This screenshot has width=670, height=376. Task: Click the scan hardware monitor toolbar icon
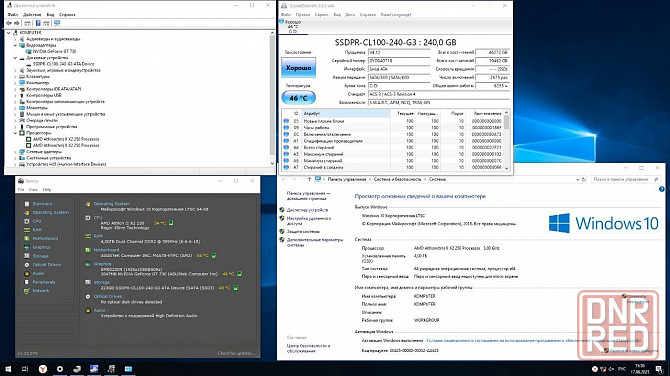(57, 23)
